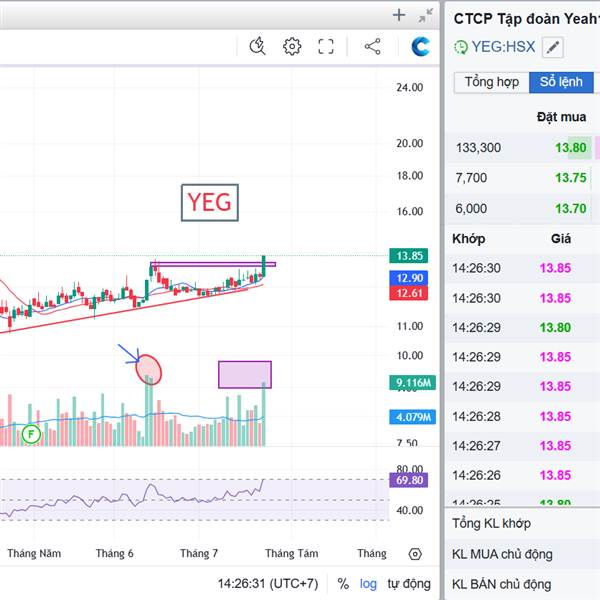
Task: Click the plus icon above the chart
Action: coord(399,15)
